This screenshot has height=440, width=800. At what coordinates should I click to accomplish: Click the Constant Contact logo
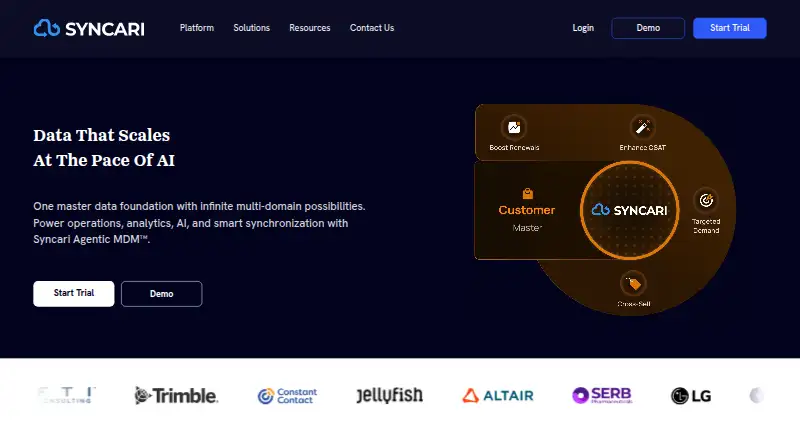pyautogui.click(x=287, y=396)
